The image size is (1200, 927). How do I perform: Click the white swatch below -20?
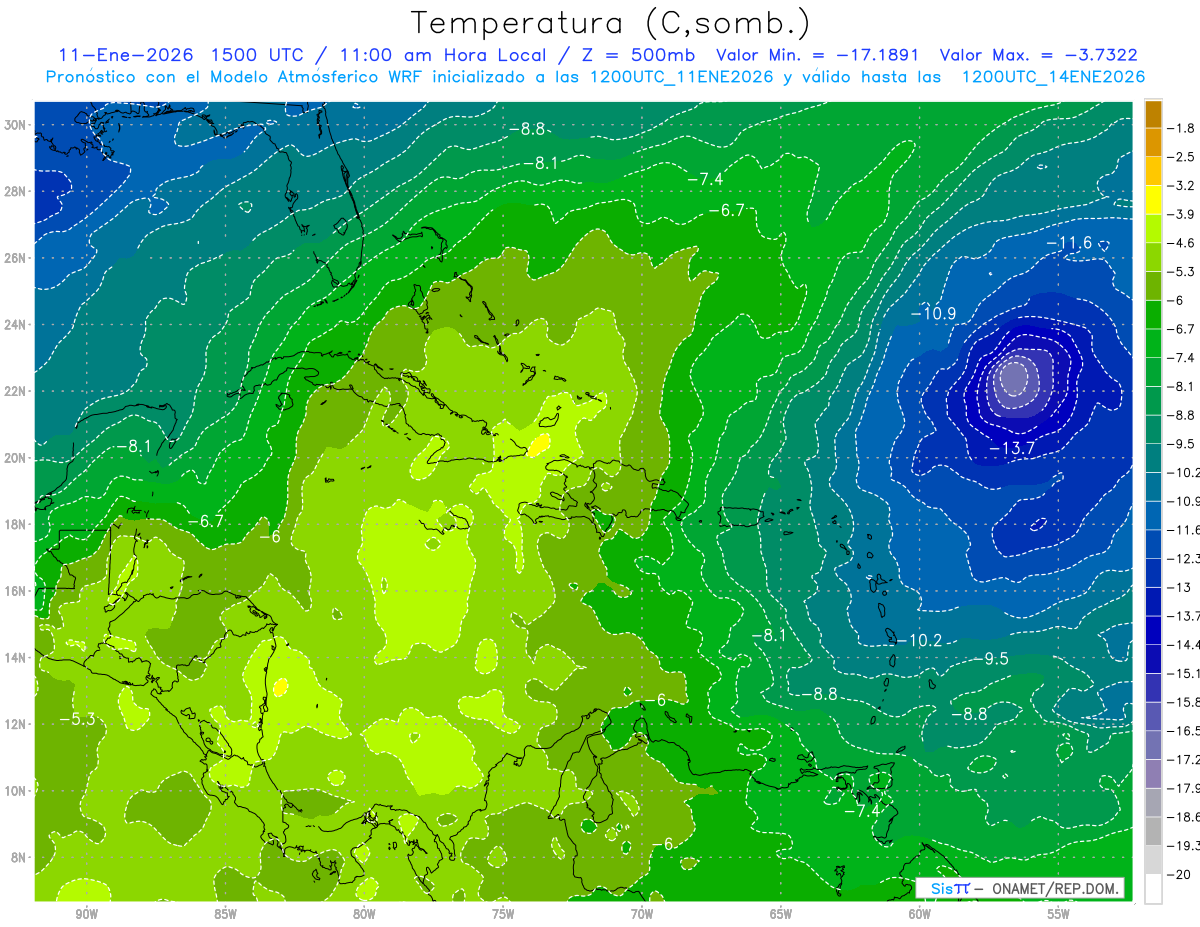[1153, 889]
